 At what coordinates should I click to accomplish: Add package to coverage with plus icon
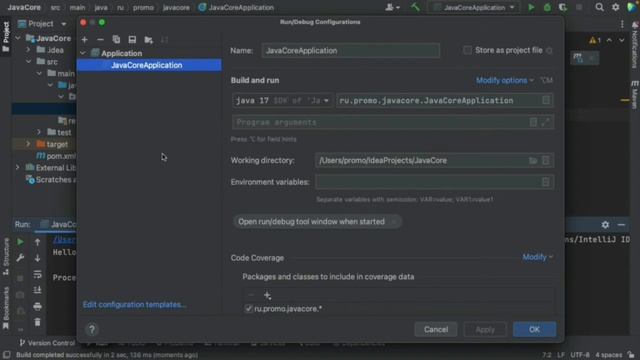(267, 295)
